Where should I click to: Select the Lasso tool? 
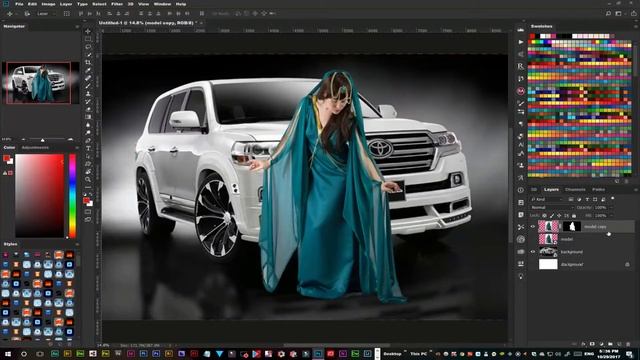click(x=88, y=47)
